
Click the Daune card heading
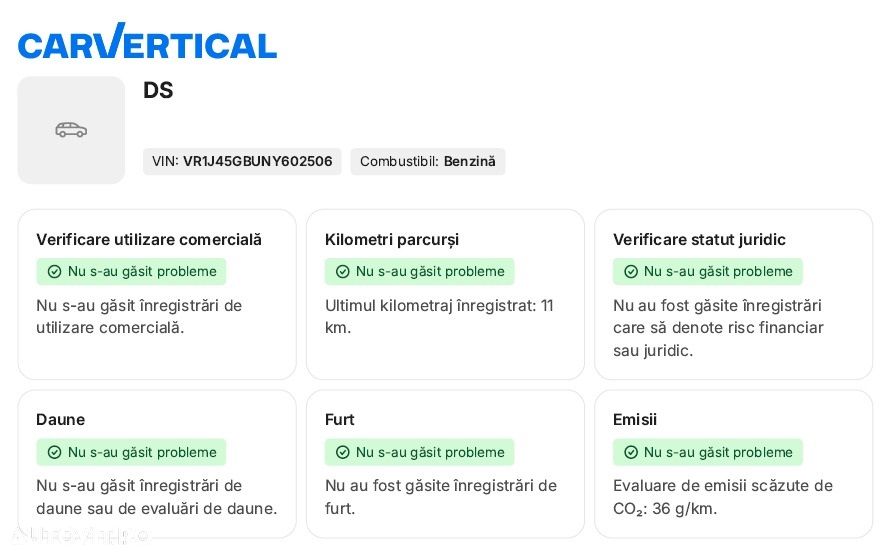pos(60,419)
